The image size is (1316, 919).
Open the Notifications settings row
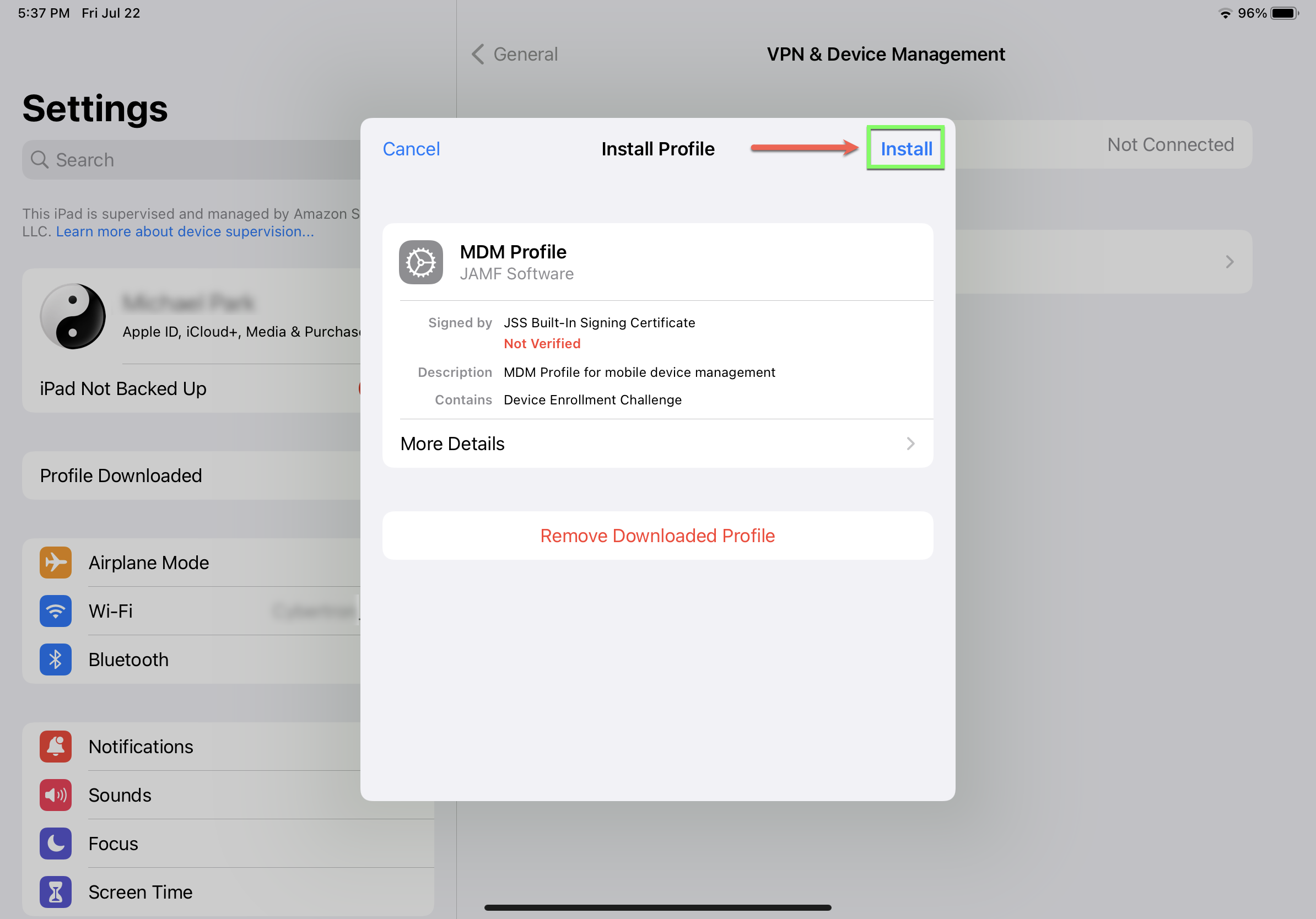pos(191,746)
